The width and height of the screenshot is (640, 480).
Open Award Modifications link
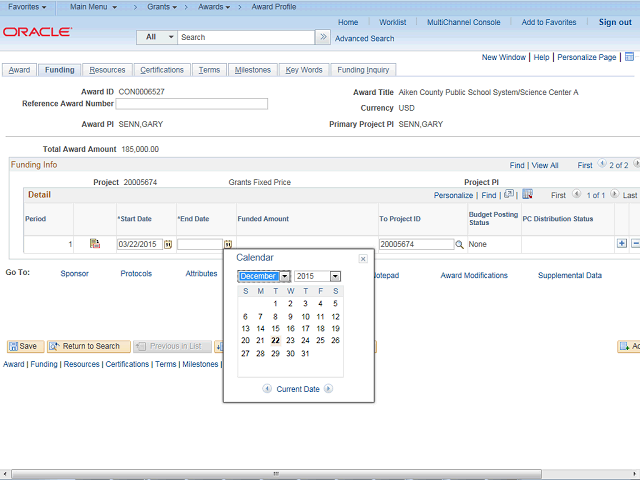(474, 276)
